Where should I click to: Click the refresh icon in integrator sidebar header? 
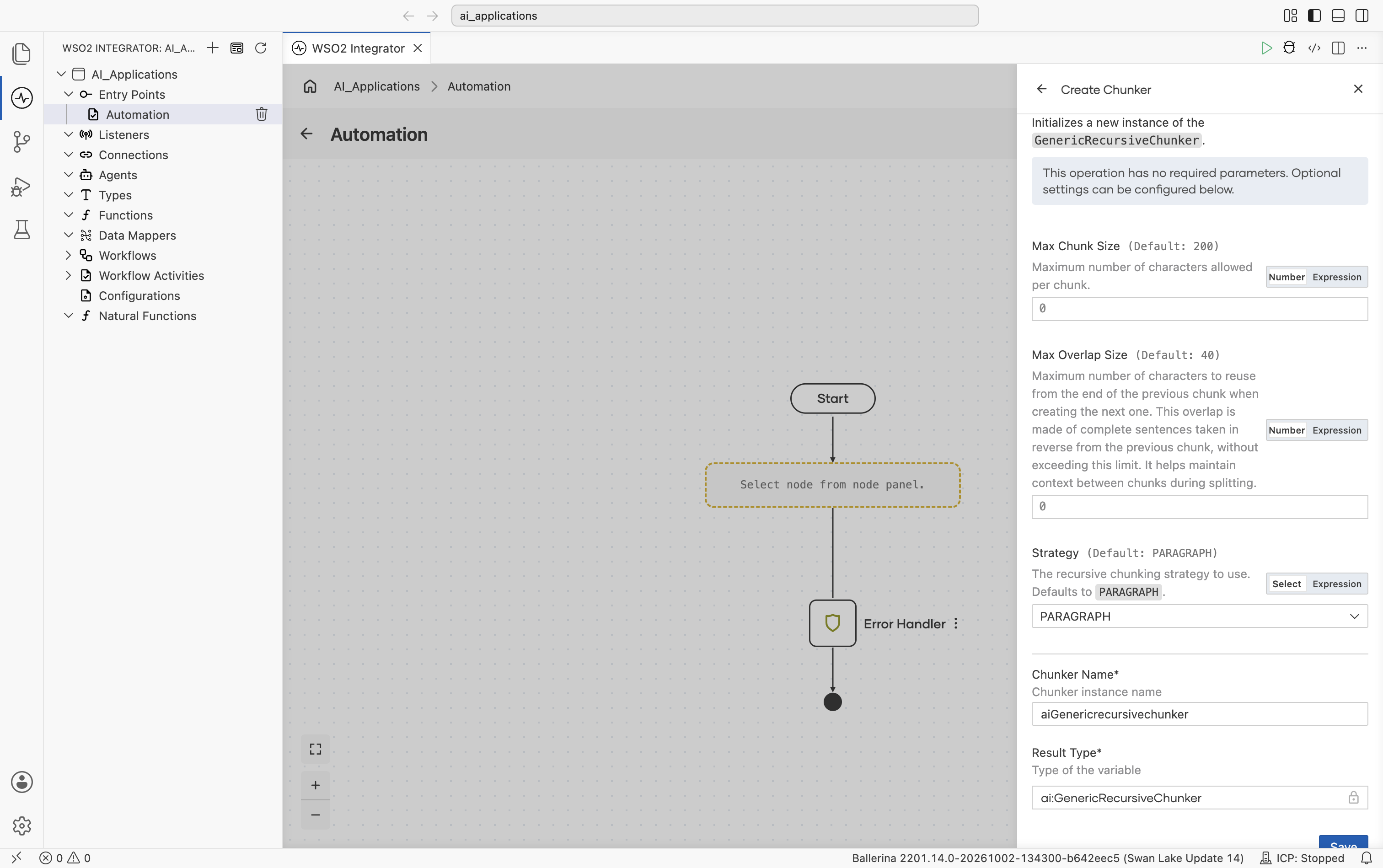tap(261, 48)
